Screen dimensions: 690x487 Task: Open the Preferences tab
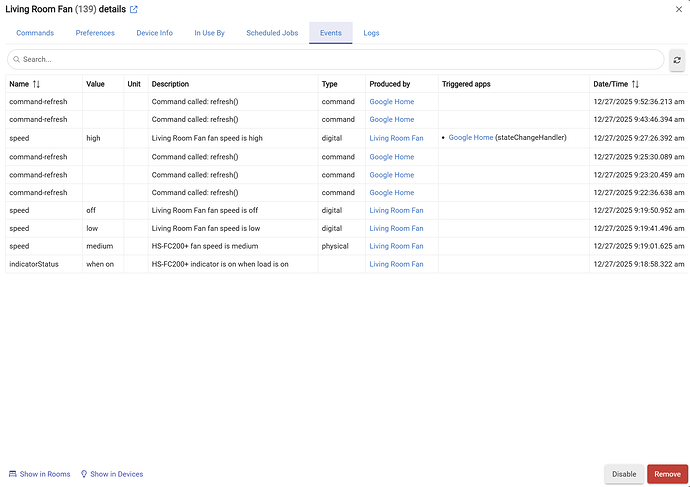pos(95,33)
